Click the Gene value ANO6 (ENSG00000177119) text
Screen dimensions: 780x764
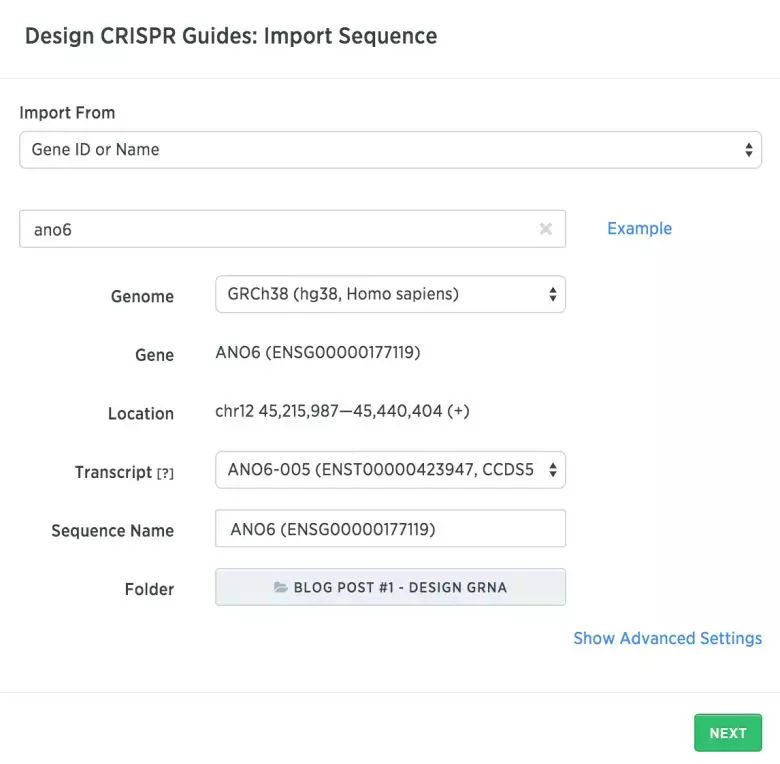pyautogui.click(x=318, y=354)
